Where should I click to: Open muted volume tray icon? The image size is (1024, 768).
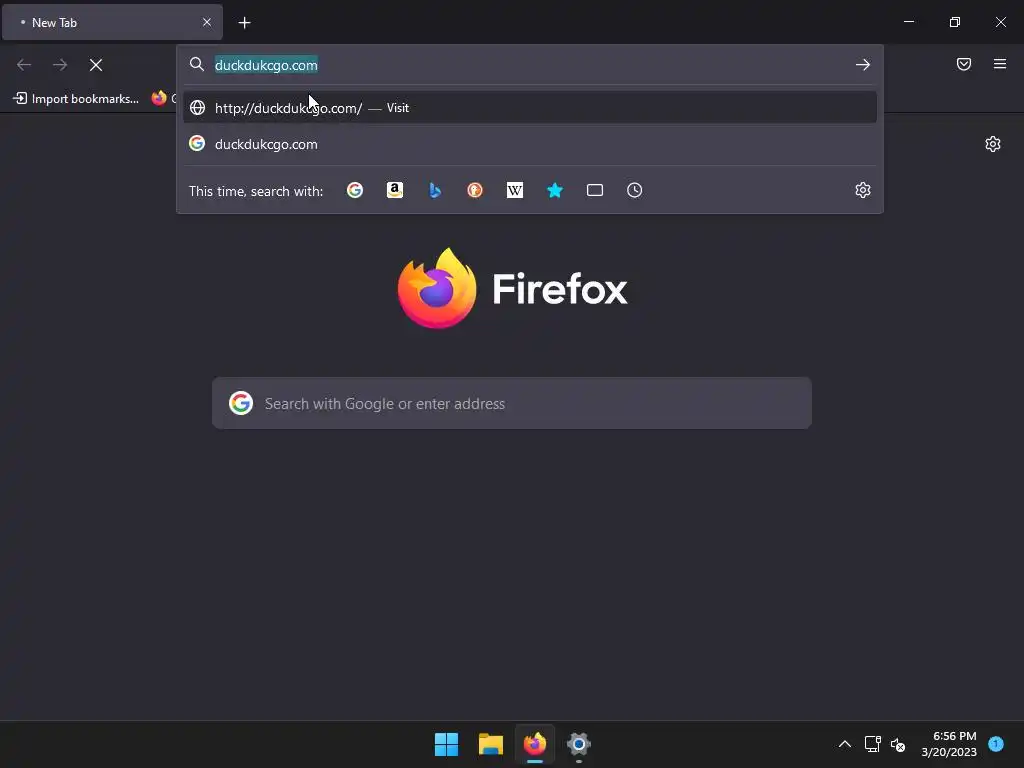click(898, 744)
